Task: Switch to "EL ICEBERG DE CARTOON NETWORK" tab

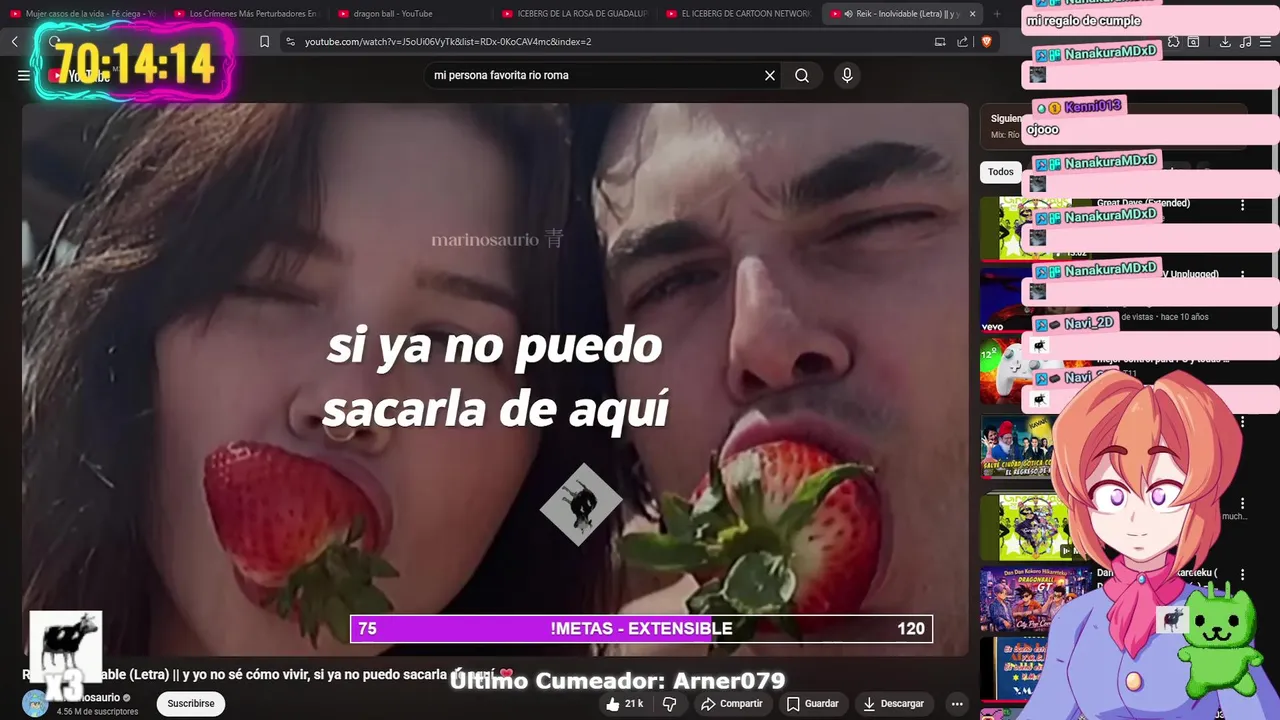Action: coord(738,14)
